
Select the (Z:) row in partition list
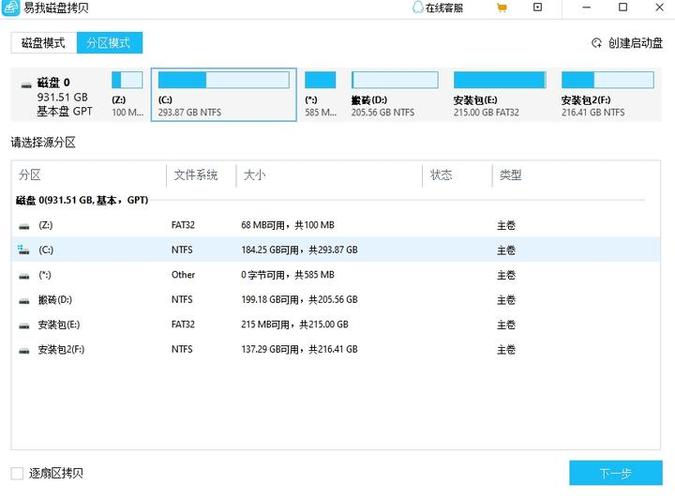click(336, 225)
